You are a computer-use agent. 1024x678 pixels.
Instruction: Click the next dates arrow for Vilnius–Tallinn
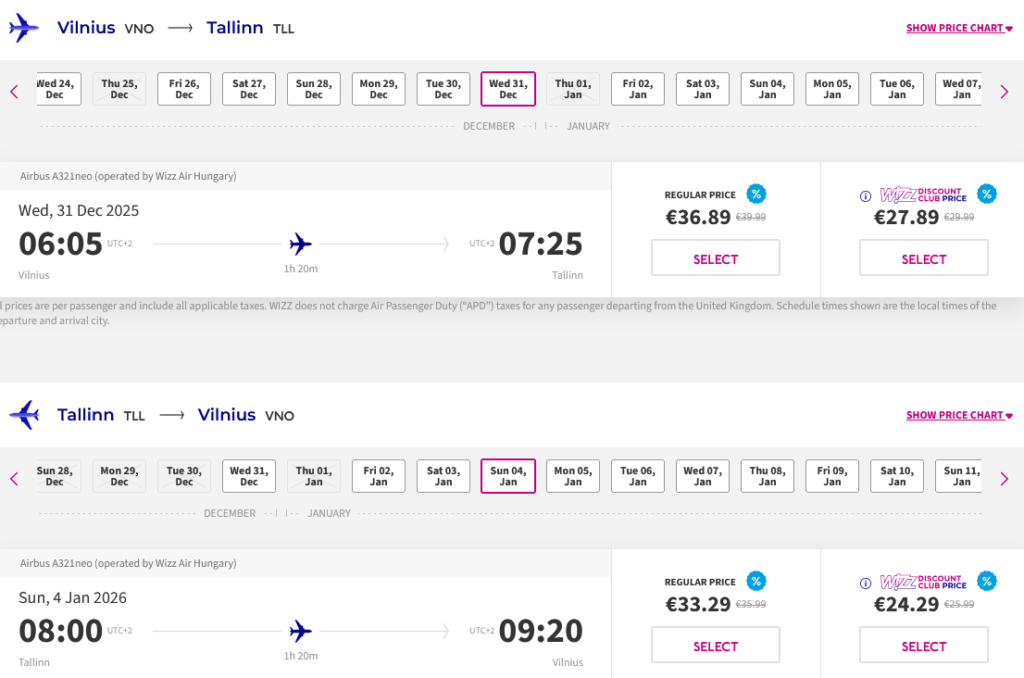[1004, 92]
